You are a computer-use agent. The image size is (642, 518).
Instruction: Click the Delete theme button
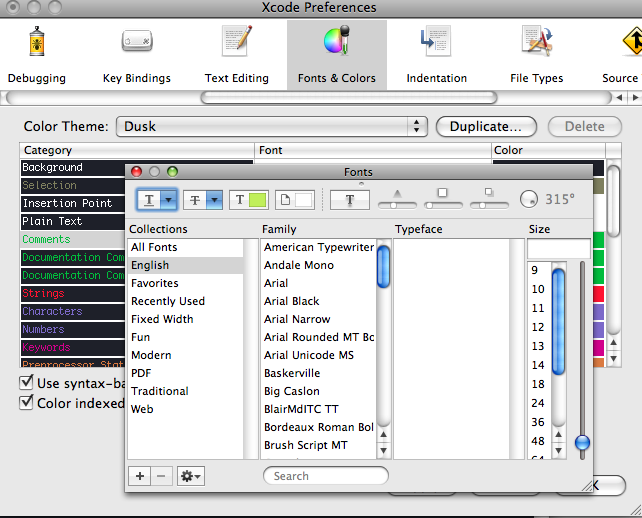(585, 126)
